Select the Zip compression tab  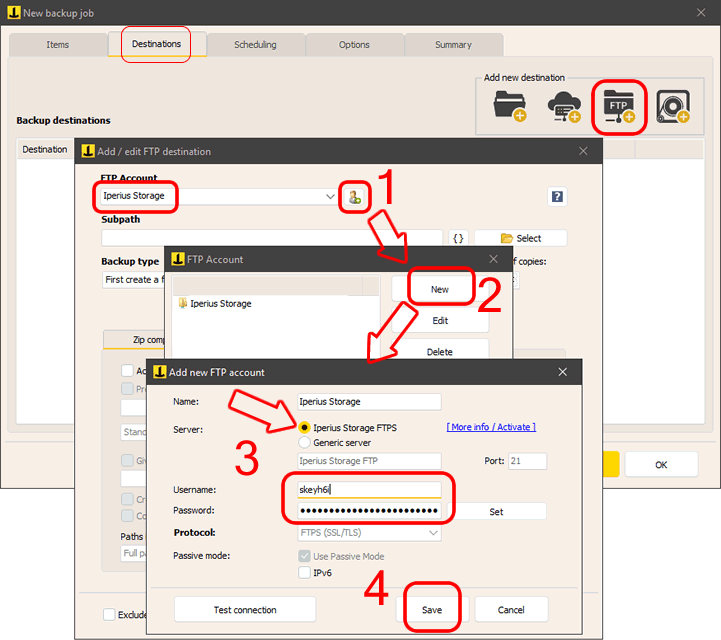(134, 339)
